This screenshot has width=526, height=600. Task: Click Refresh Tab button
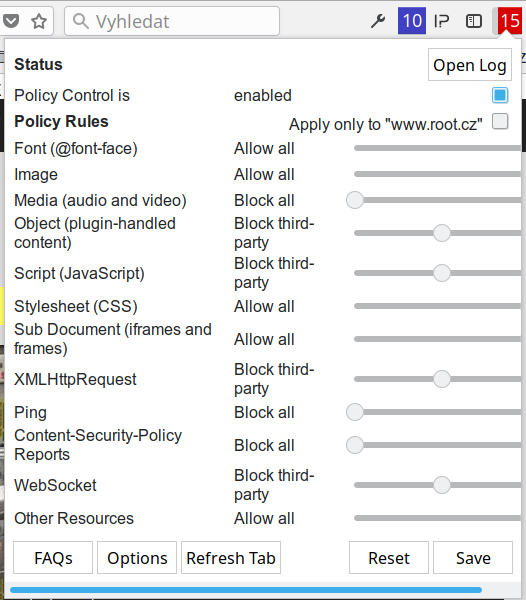pos(231,558)
